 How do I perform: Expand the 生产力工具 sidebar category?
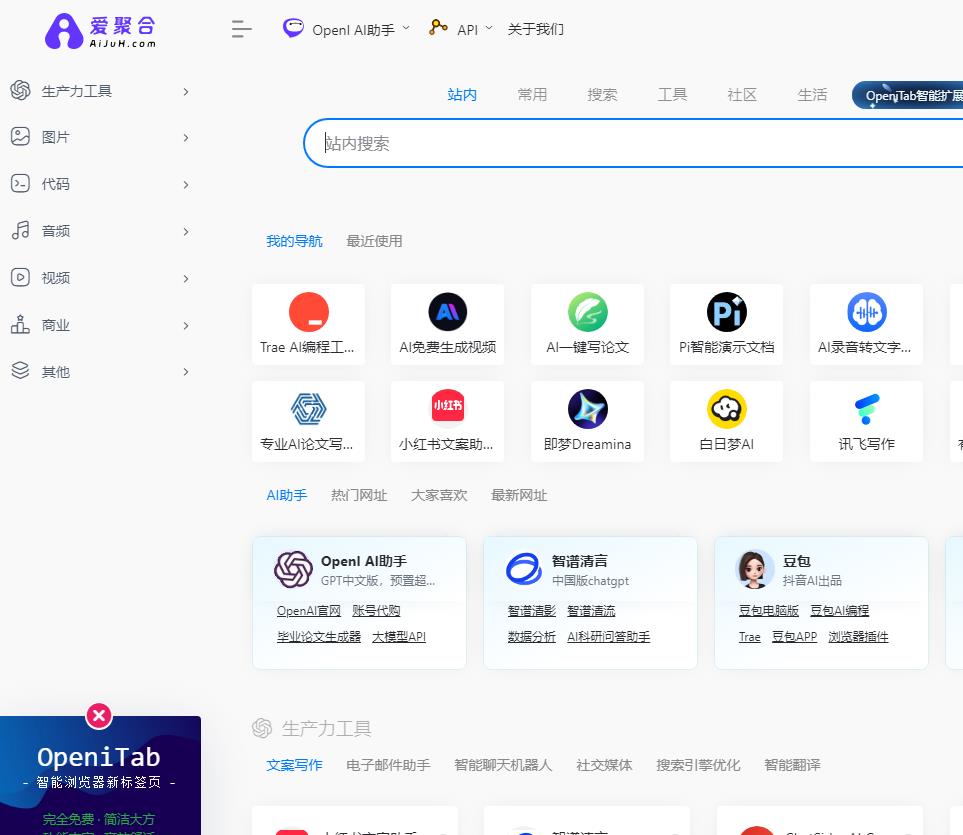pos(186,91)
